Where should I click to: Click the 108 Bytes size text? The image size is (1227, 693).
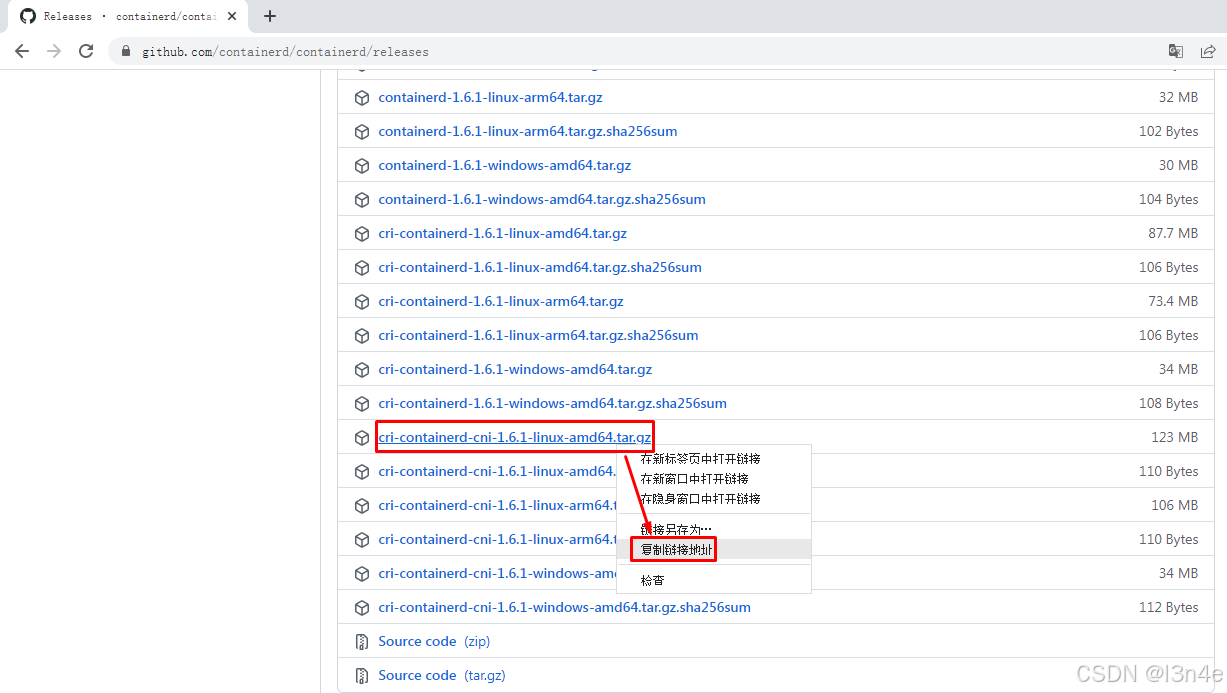pyautogui.click(x=1168, y=404)
